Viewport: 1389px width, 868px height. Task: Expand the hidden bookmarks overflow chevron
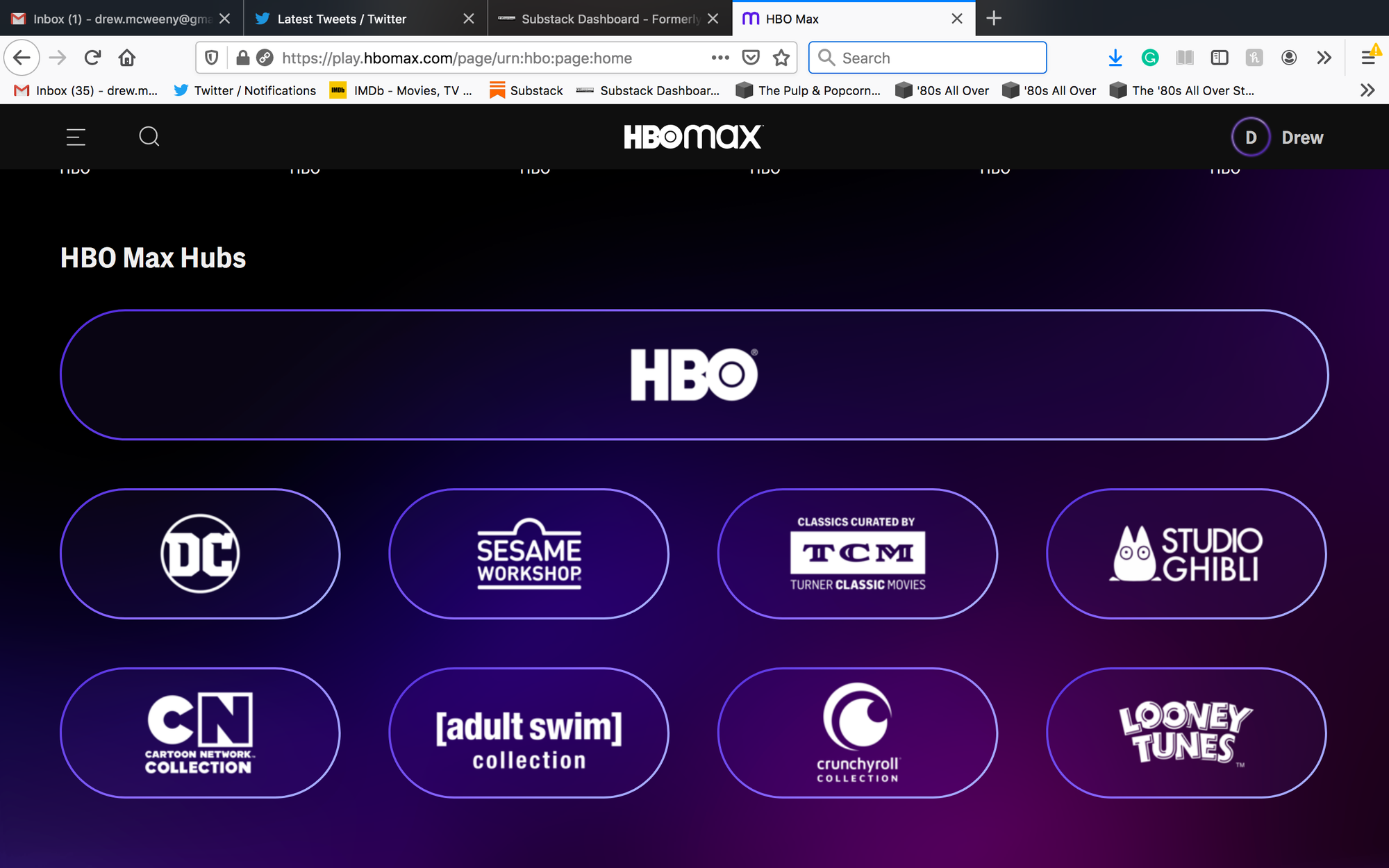point(1367,90)
